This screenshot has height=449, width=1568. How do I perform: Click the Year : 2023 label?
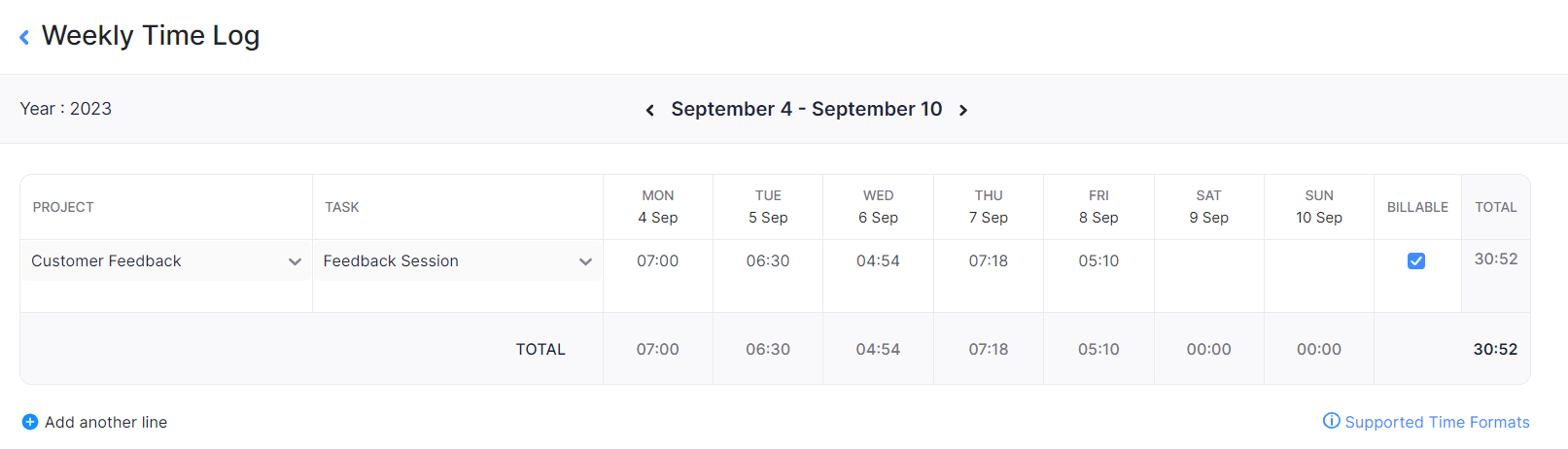[66, 109]
